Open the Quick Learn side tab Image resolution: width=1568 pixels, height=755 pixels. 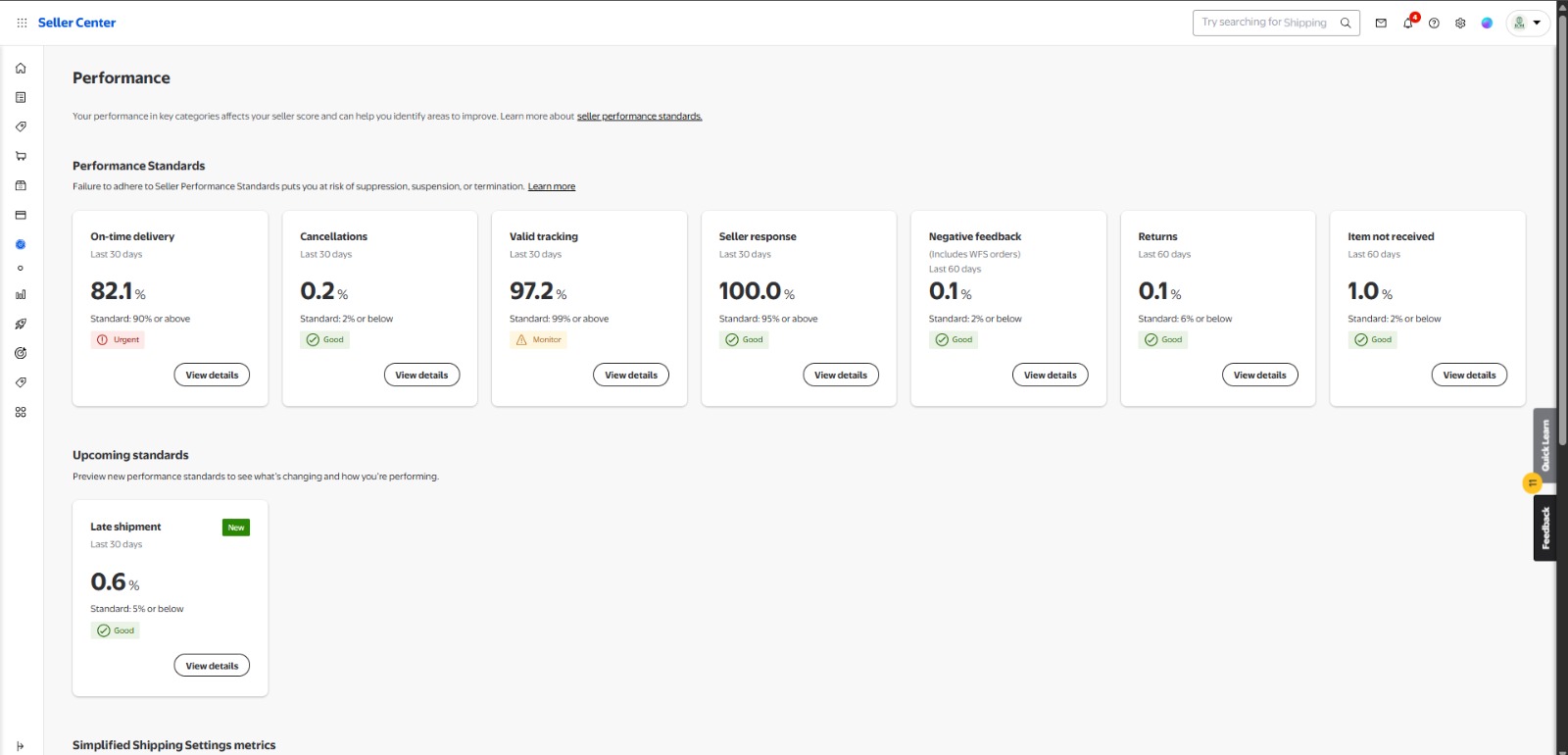[1544, 445]
